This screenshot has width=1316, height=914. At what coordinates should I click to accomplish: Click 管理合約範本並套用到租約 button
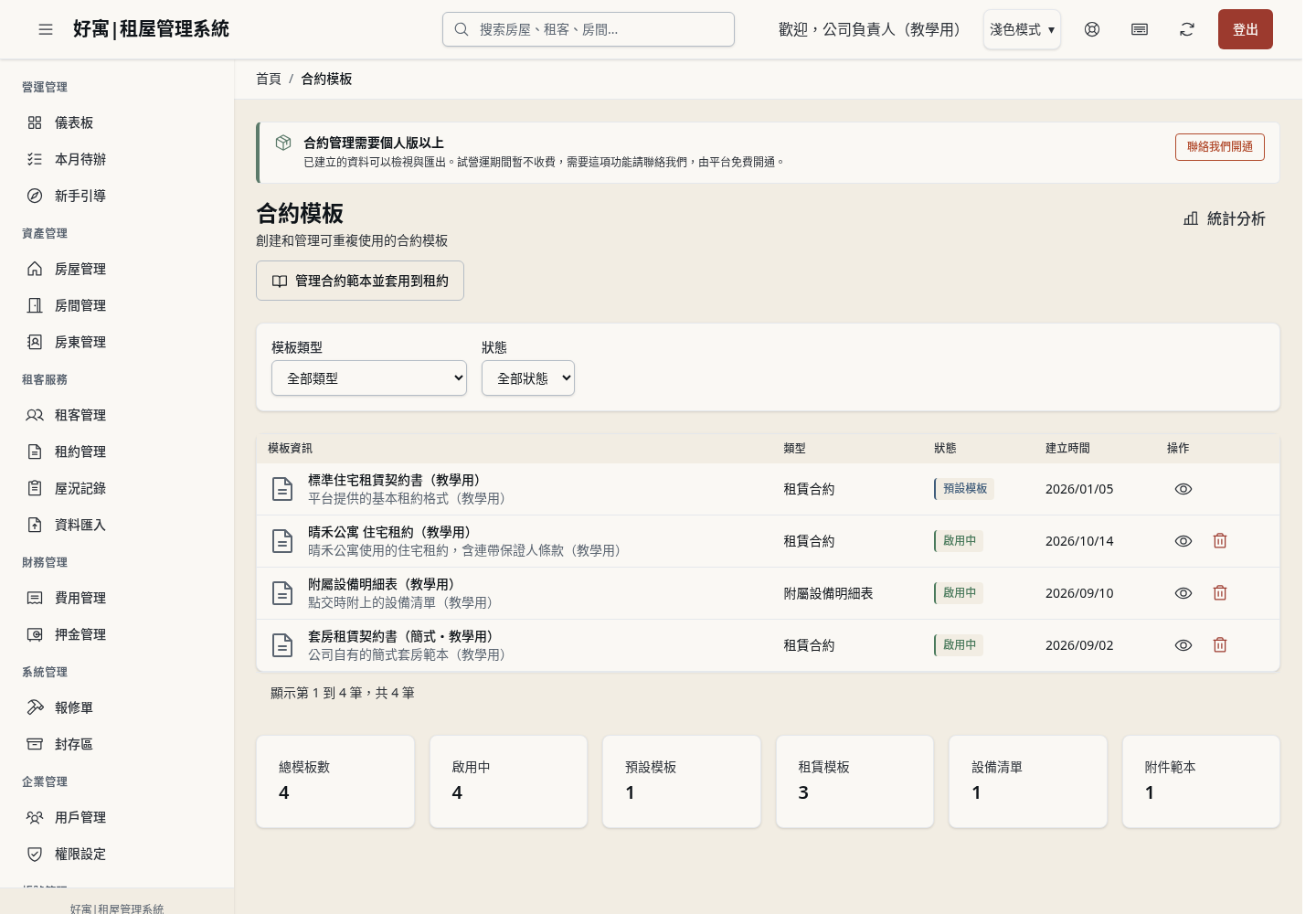pos(360,281)
